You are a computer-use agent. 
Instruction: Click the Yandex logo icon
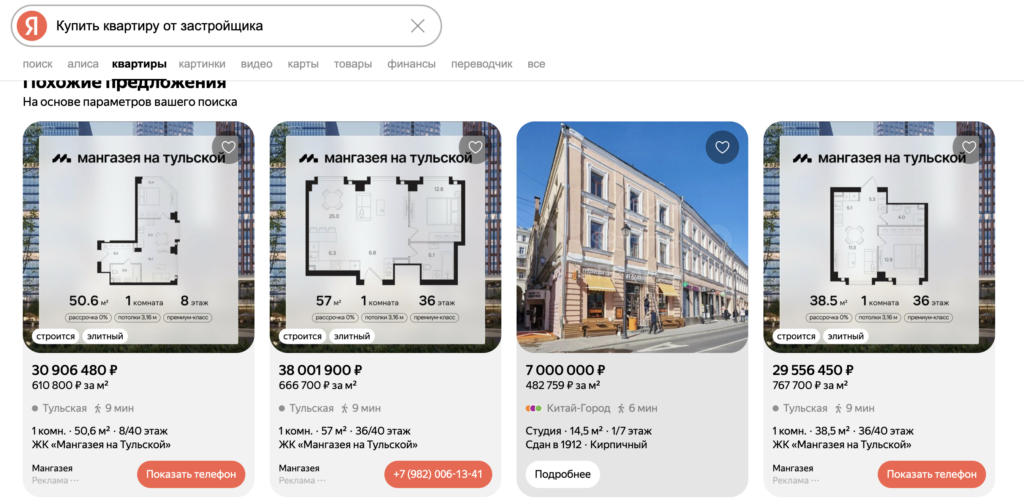coord(31,26)
